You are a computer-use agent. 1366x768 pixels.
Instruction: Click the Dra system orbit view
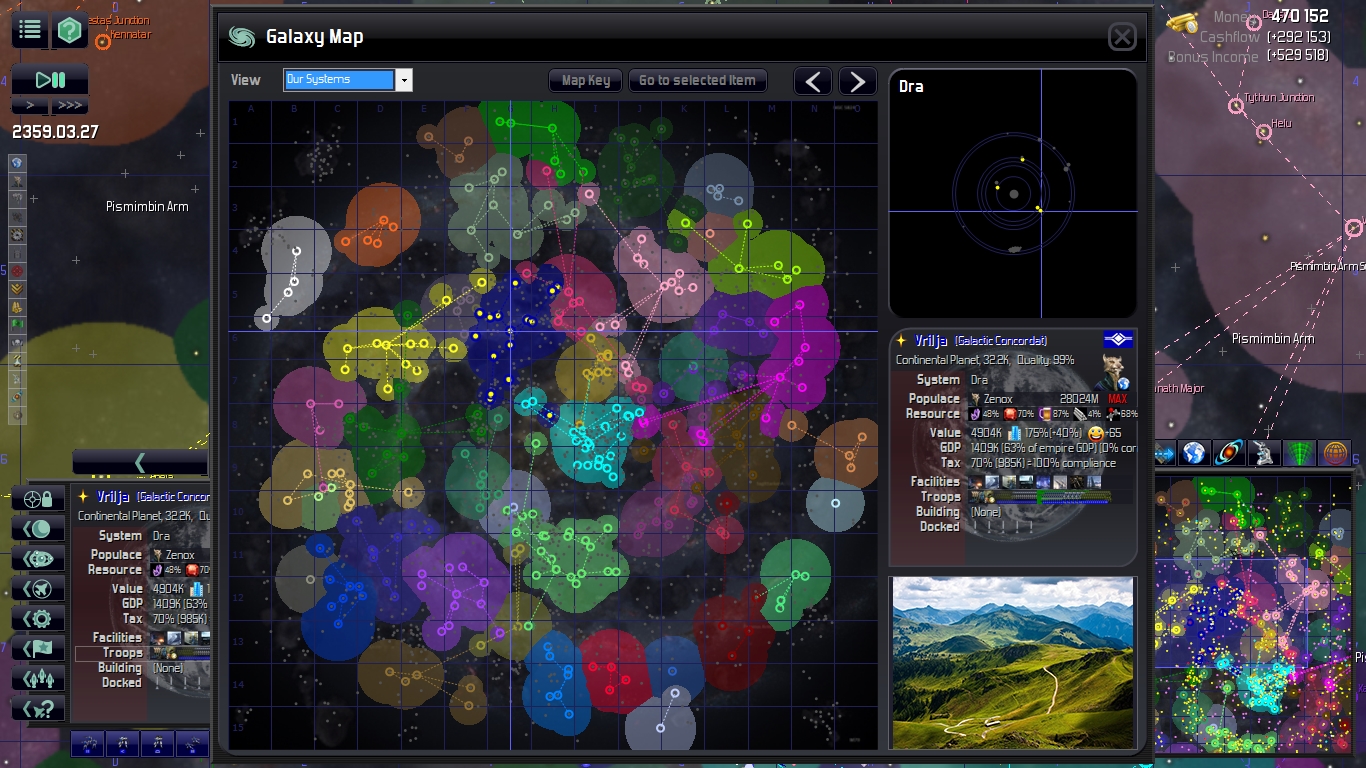click(1013, 194)
